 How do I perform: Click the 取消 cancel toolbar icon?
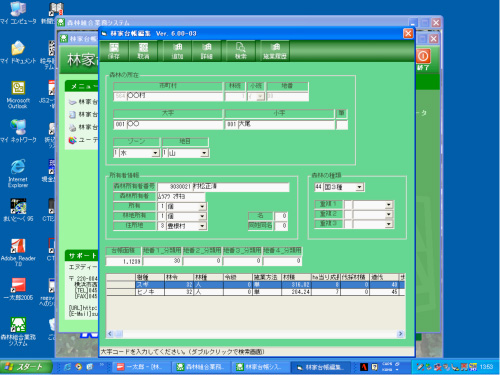point(143,51)
